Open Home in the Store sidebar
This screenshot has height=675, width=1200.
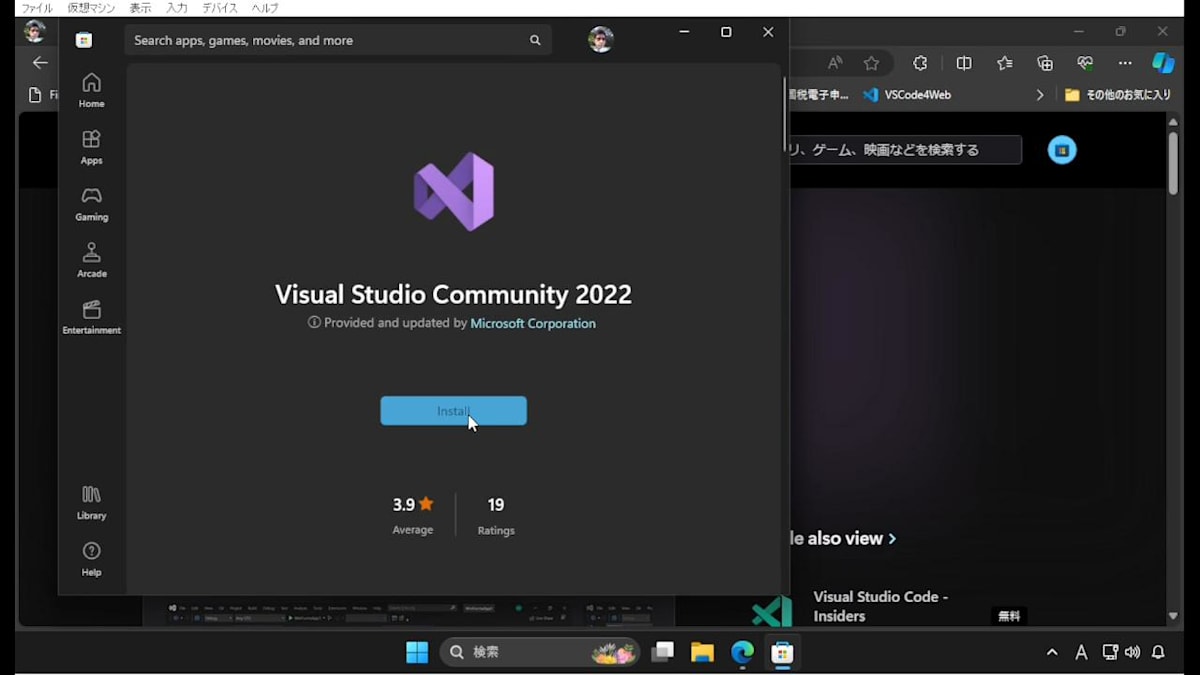coord(91,90)
